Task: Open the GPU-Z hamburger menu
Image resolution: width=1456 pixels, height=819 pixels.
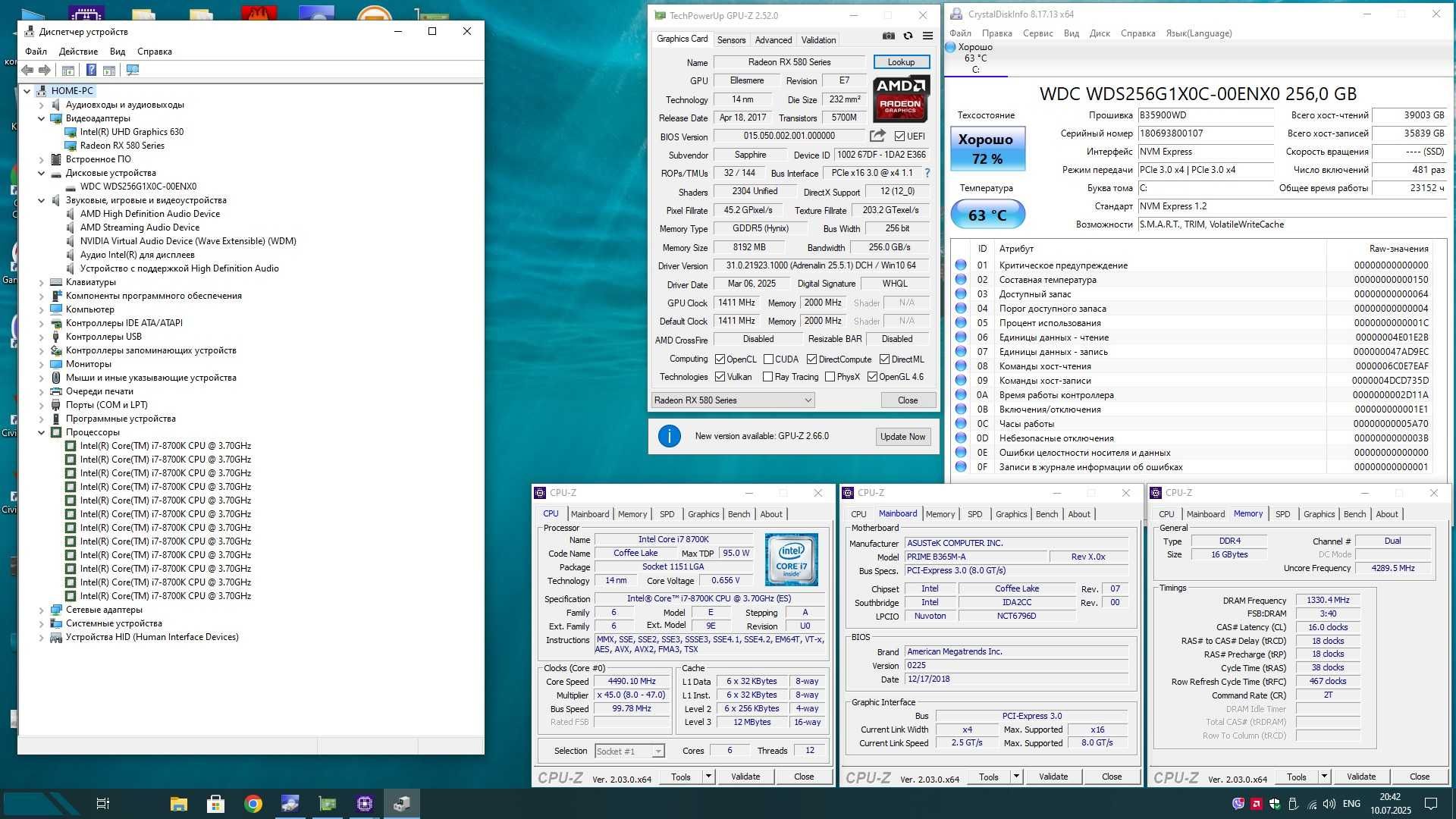Action: coord(927,36)
